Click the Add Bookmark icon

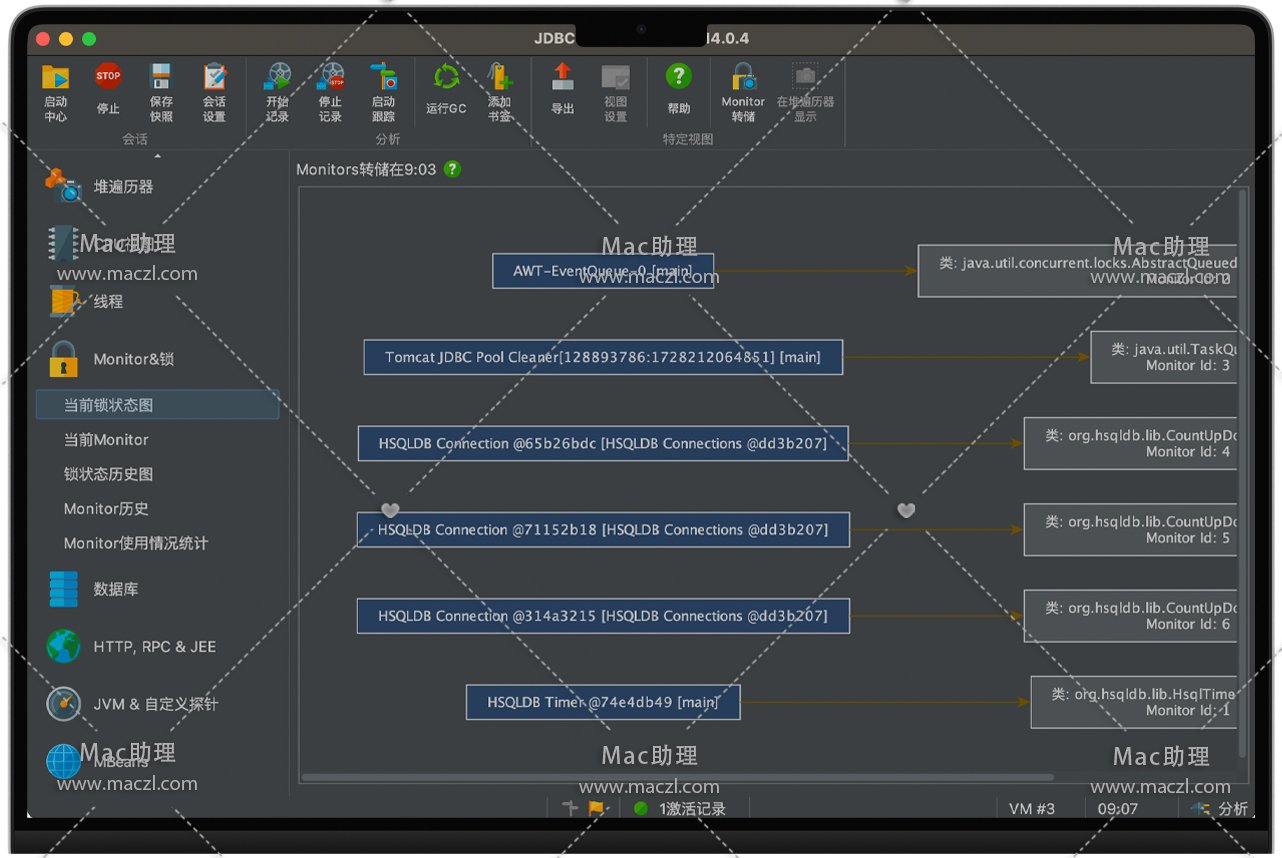[x=499, y=92]
